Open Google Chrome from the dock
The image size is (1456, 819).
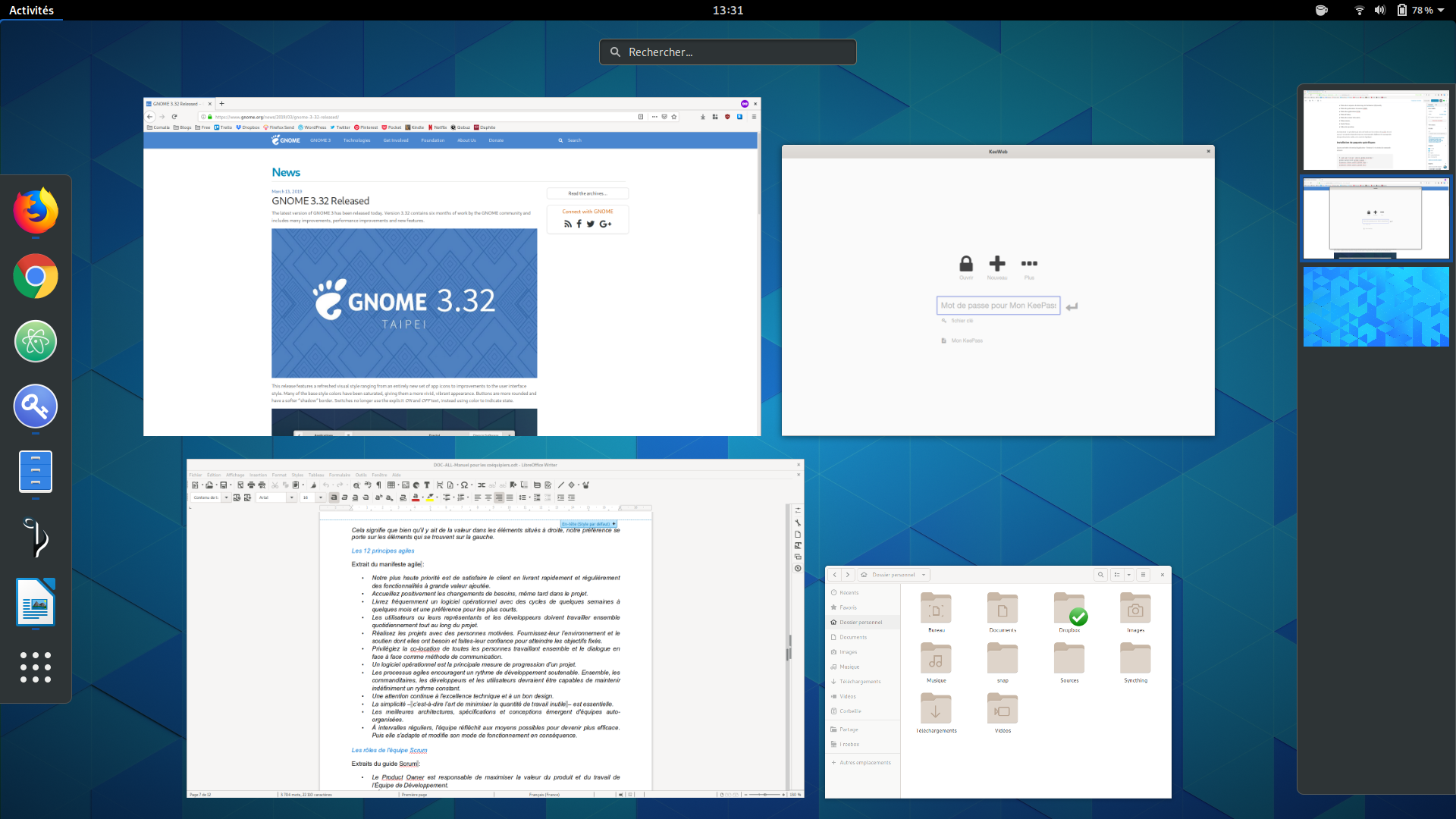36,276
